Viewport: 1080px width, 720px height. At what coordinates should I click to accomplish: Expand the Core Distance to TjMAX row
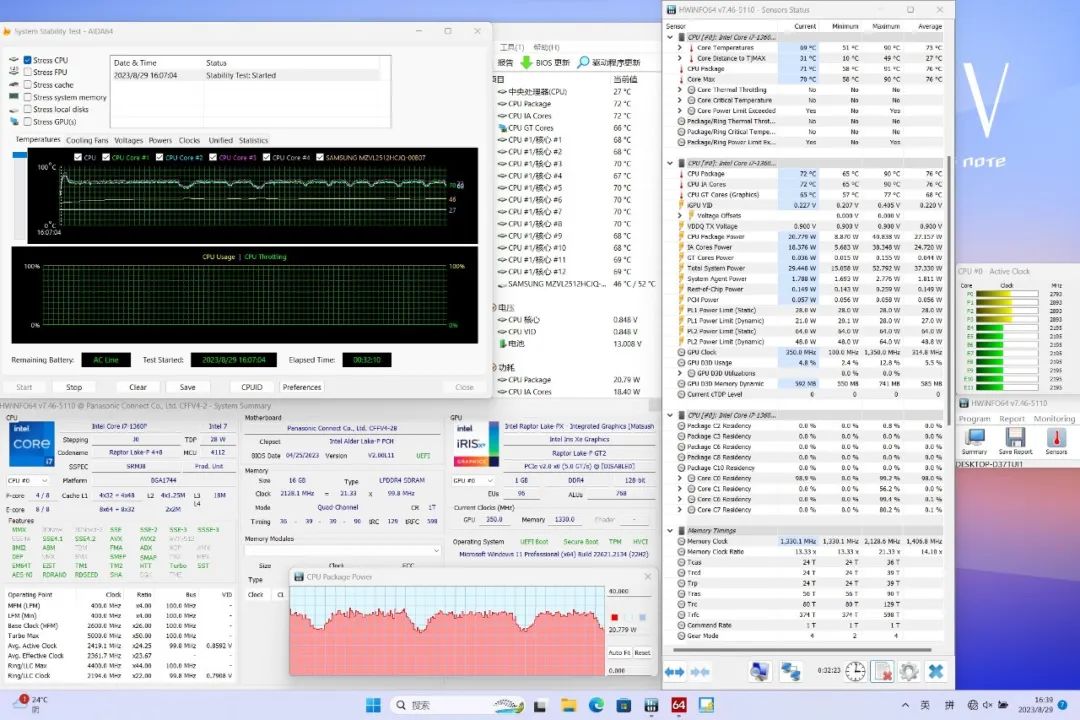(x=680, y=58)
